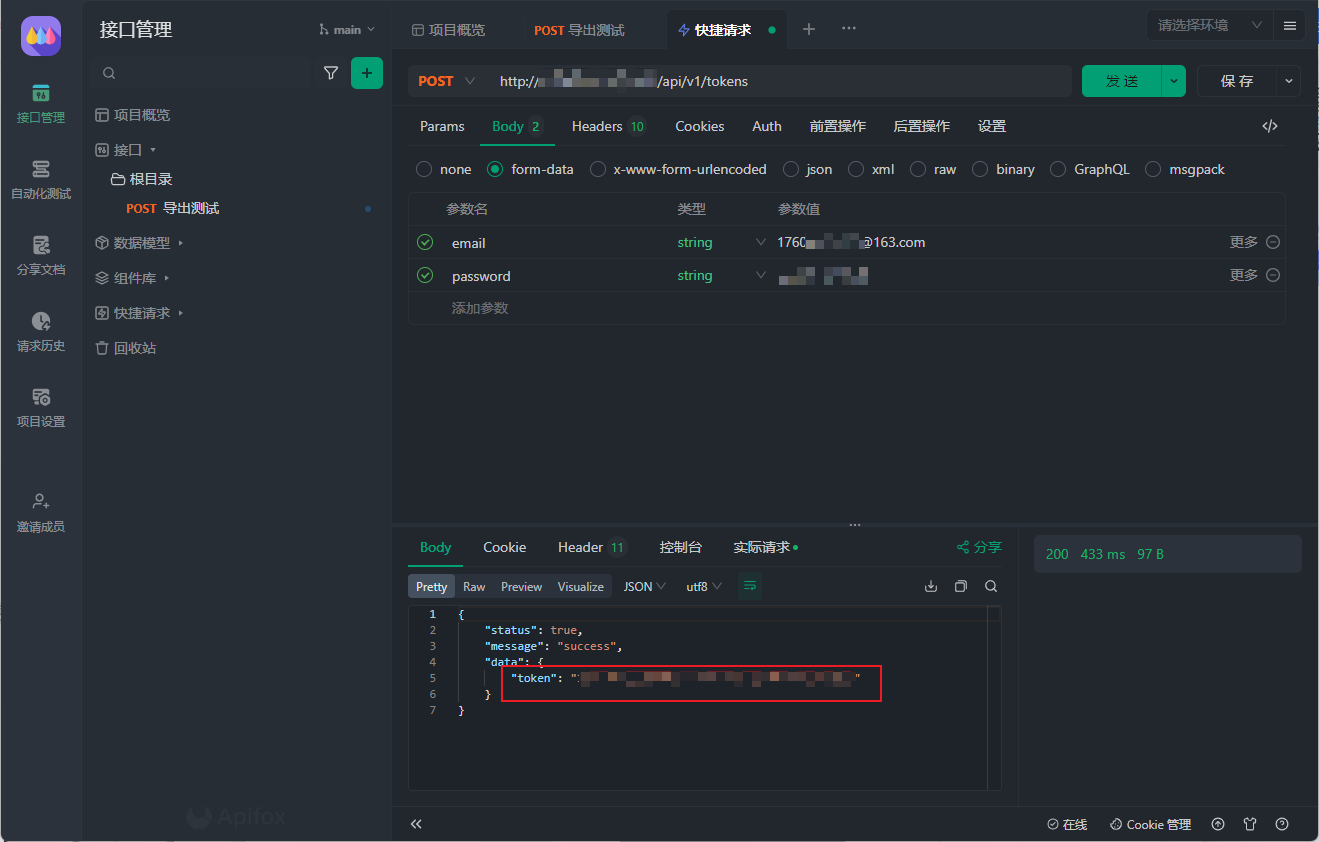Viewport: 1319px width, 842px height.
Task: Click 邀请成员 in the left sidebar
Action: (x=41, y=513)
